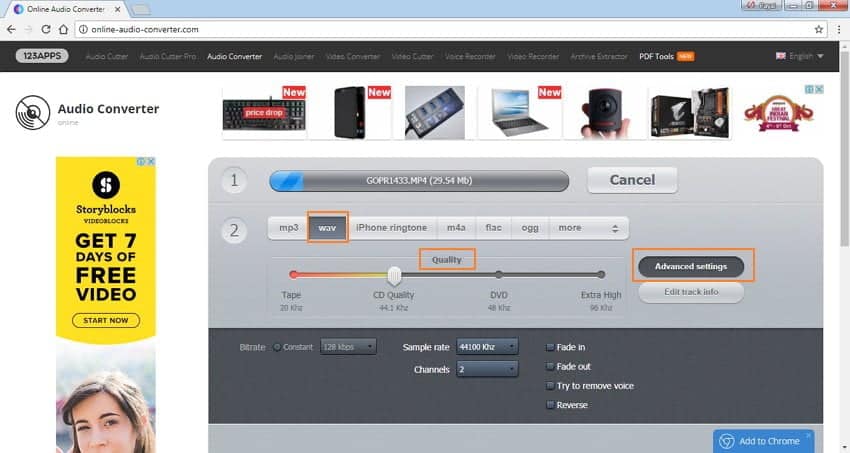850x453 pixels.
Task: Open Audio Cutter in top navigation
Action: click(x=107, y=56)
